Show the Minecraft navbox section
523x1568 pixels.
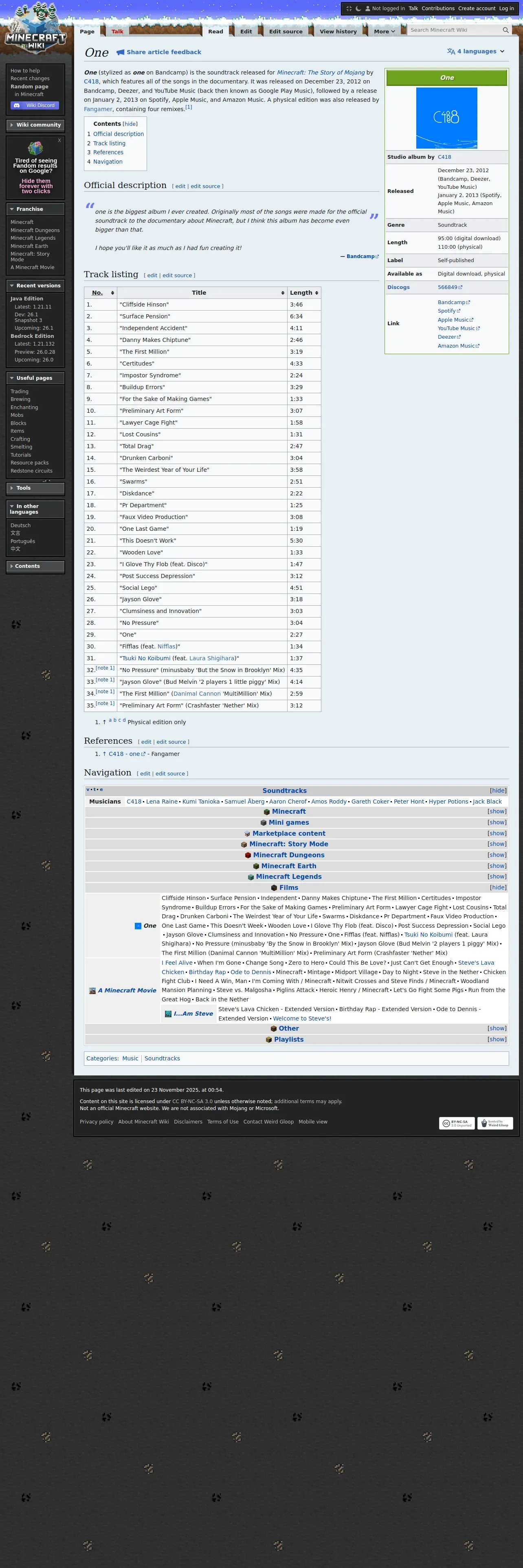497,812
